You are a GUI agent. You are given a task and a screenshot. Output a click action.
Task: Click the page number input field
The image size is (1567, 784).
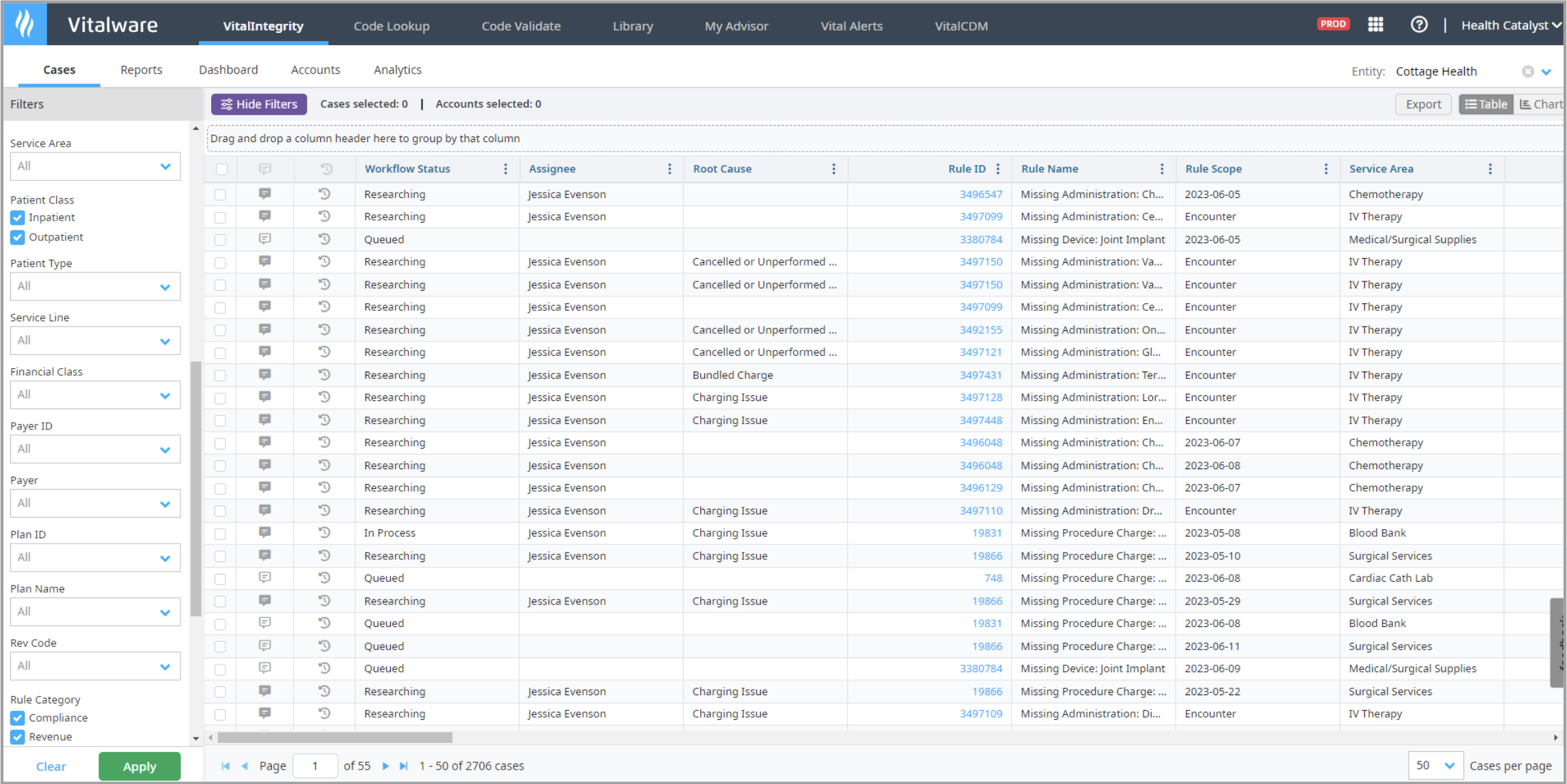click(315, 766)
